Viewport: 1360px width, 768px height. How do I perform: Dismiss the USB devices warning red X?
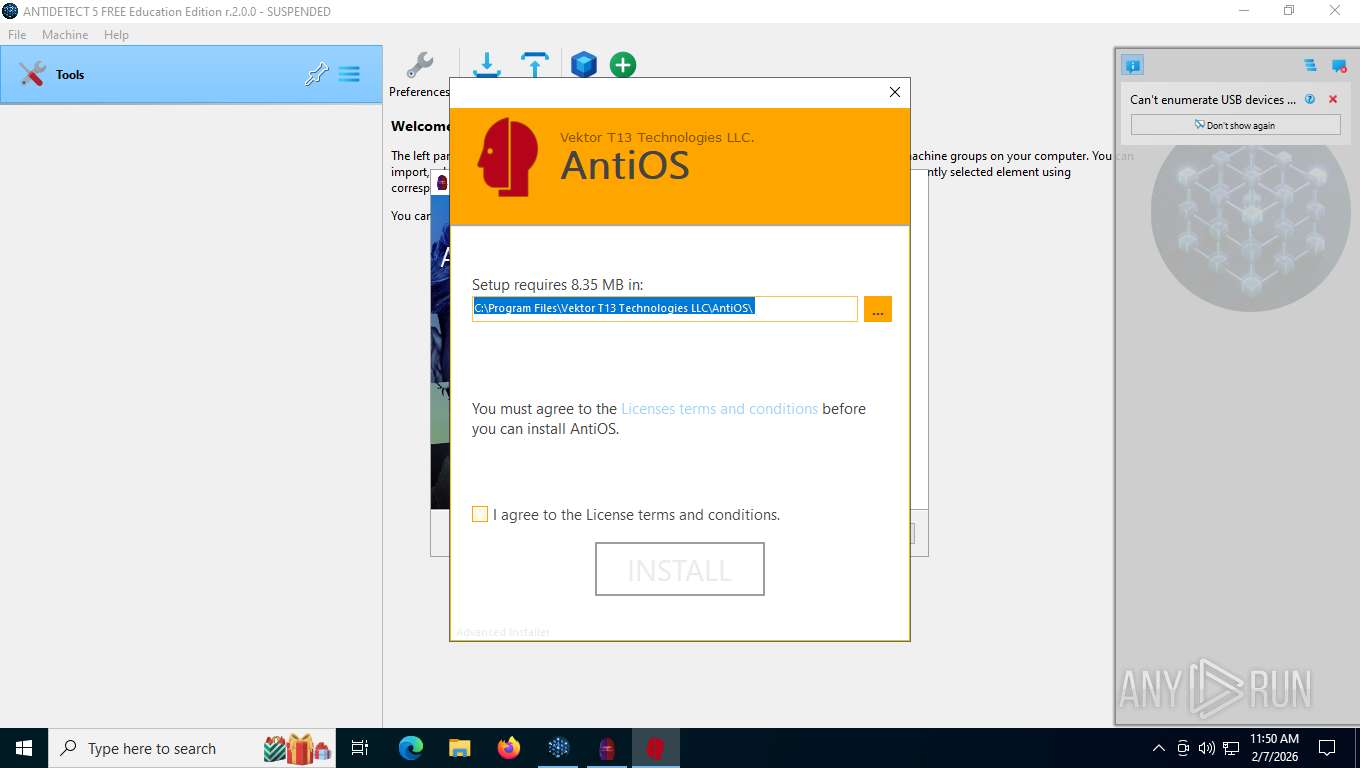1333,99
